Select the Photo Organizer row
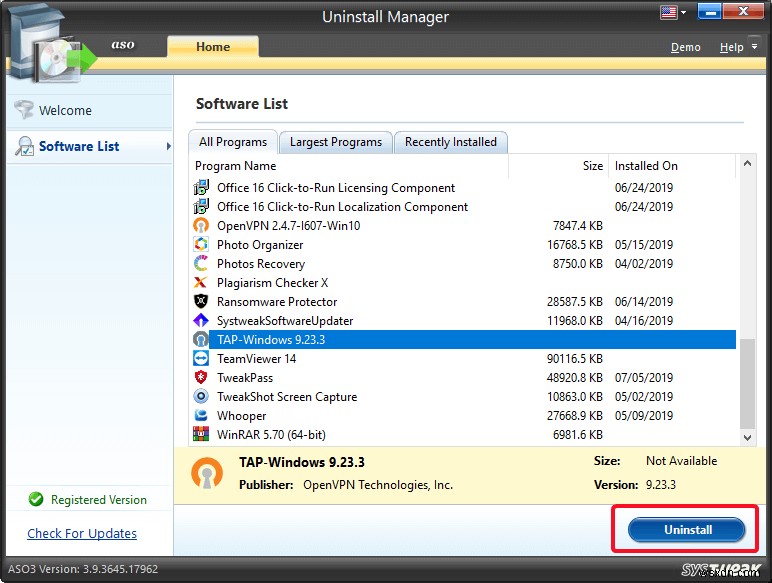Screen dimensions: 772x583 click(x=463, y=244)
